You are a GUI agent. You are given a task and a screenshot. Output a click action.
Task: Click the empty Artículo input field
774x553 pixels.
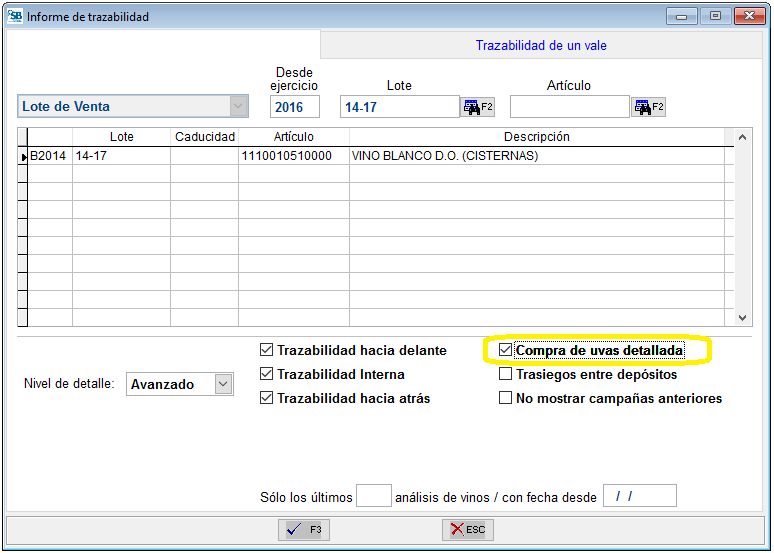[x=569, y=107]
